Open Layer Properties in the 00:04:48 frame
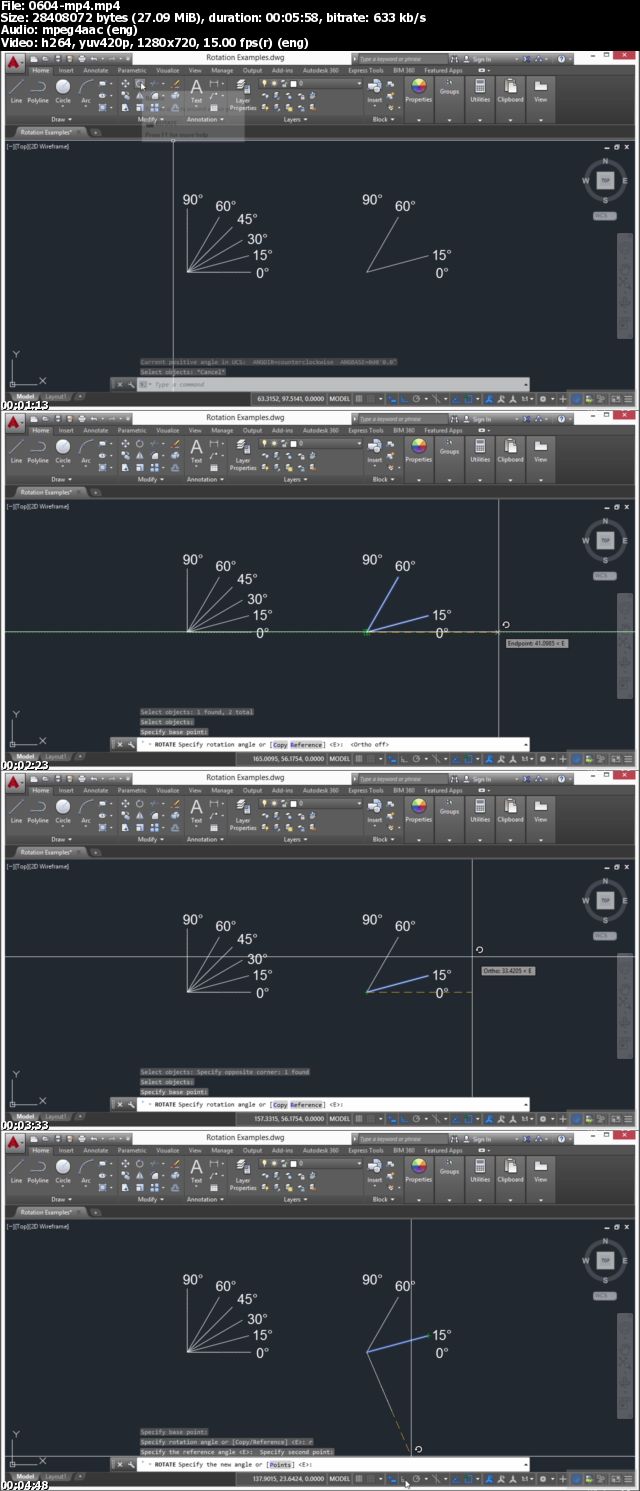The image size is (640, 1491). (x=243, y=1173)
